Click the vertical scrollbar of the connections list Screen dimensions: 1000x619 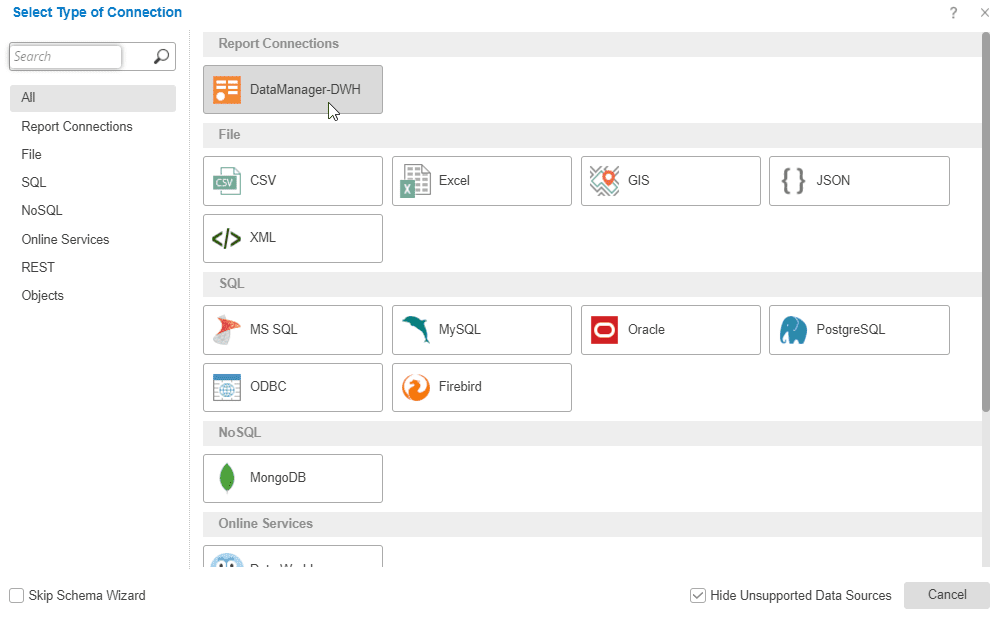(986, 220)
